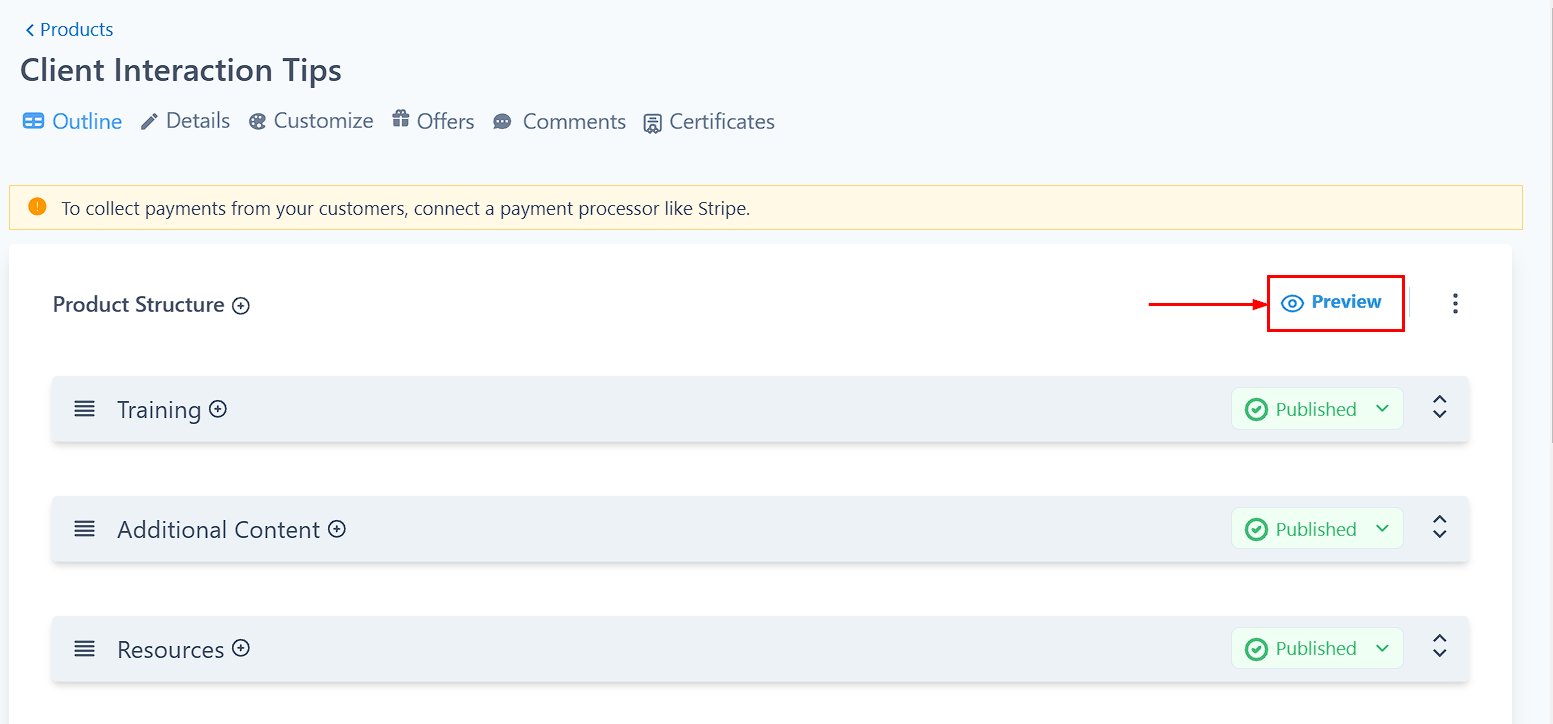The height and width of the screenshot is (724, 1553).
Task: Switch to the Details tab
Action: pyautogui.click(x=185, y=121)
